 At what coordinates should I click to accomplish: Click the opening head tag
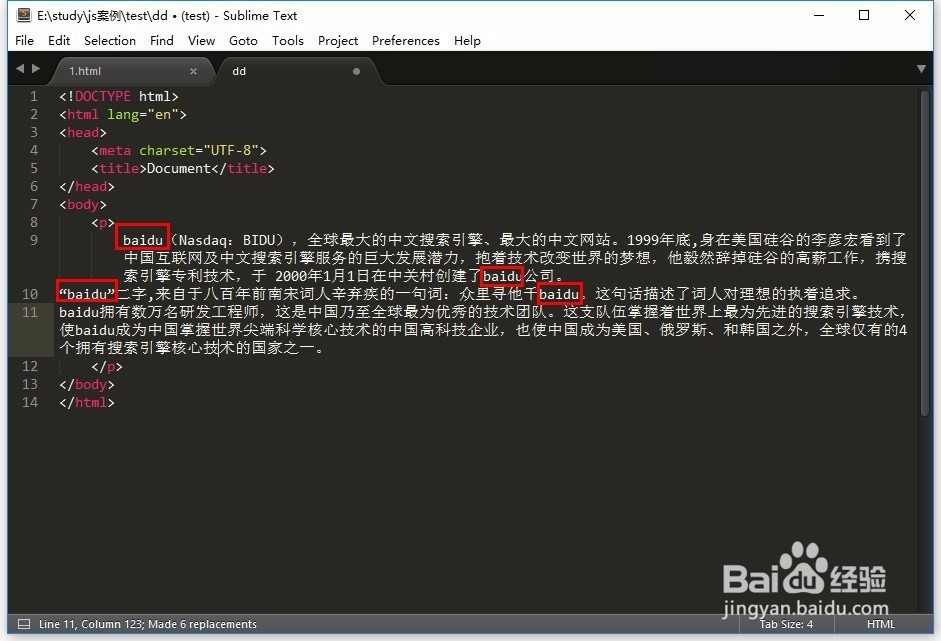83,132
